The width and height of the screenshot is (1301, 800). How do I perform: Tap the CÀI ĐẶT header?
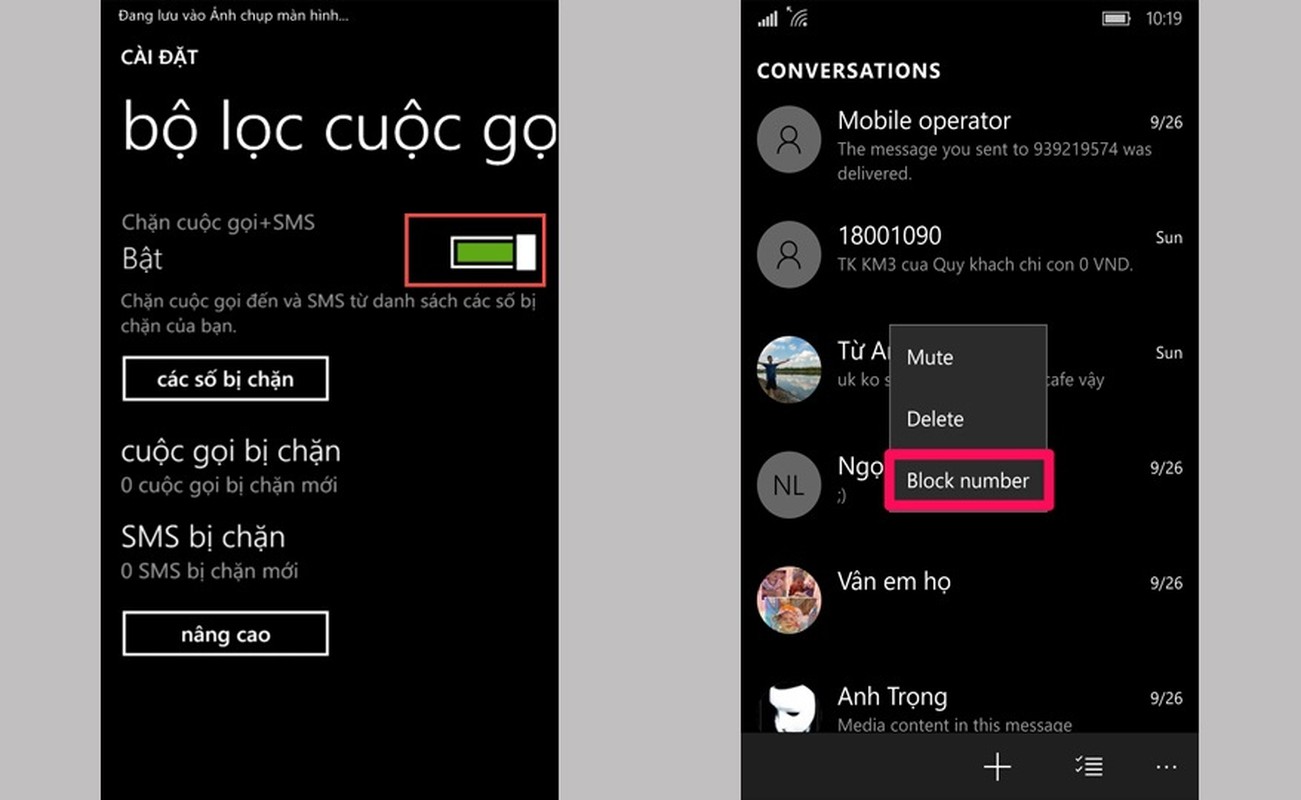(x=159, y=57)
